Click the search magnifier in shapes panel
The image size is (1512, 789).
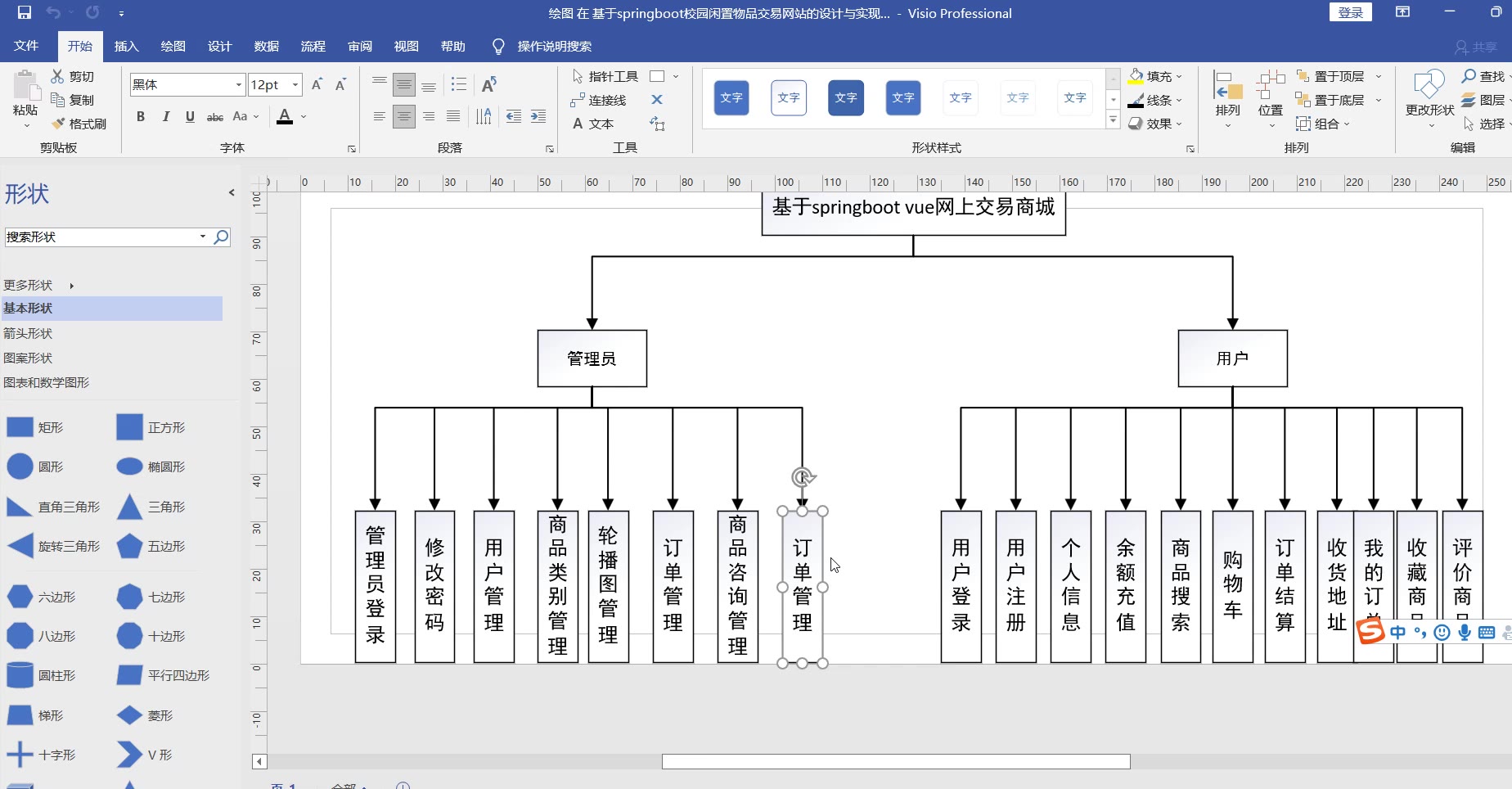coord(221,237)
